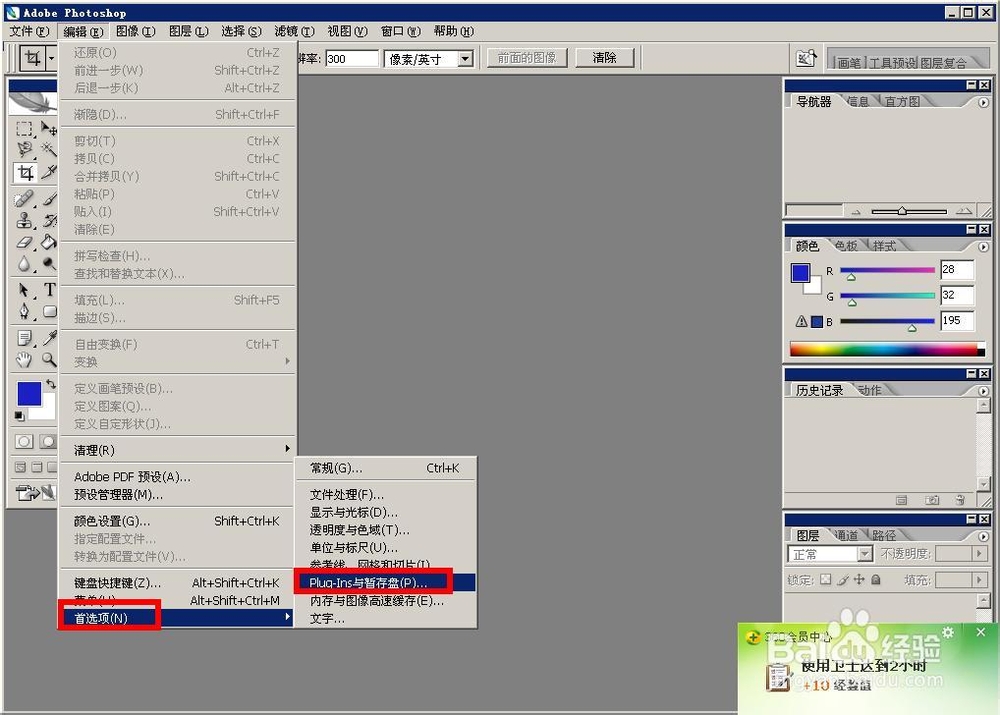Open Adobe PDF 预设(A) item

click(x=177, y=476)
